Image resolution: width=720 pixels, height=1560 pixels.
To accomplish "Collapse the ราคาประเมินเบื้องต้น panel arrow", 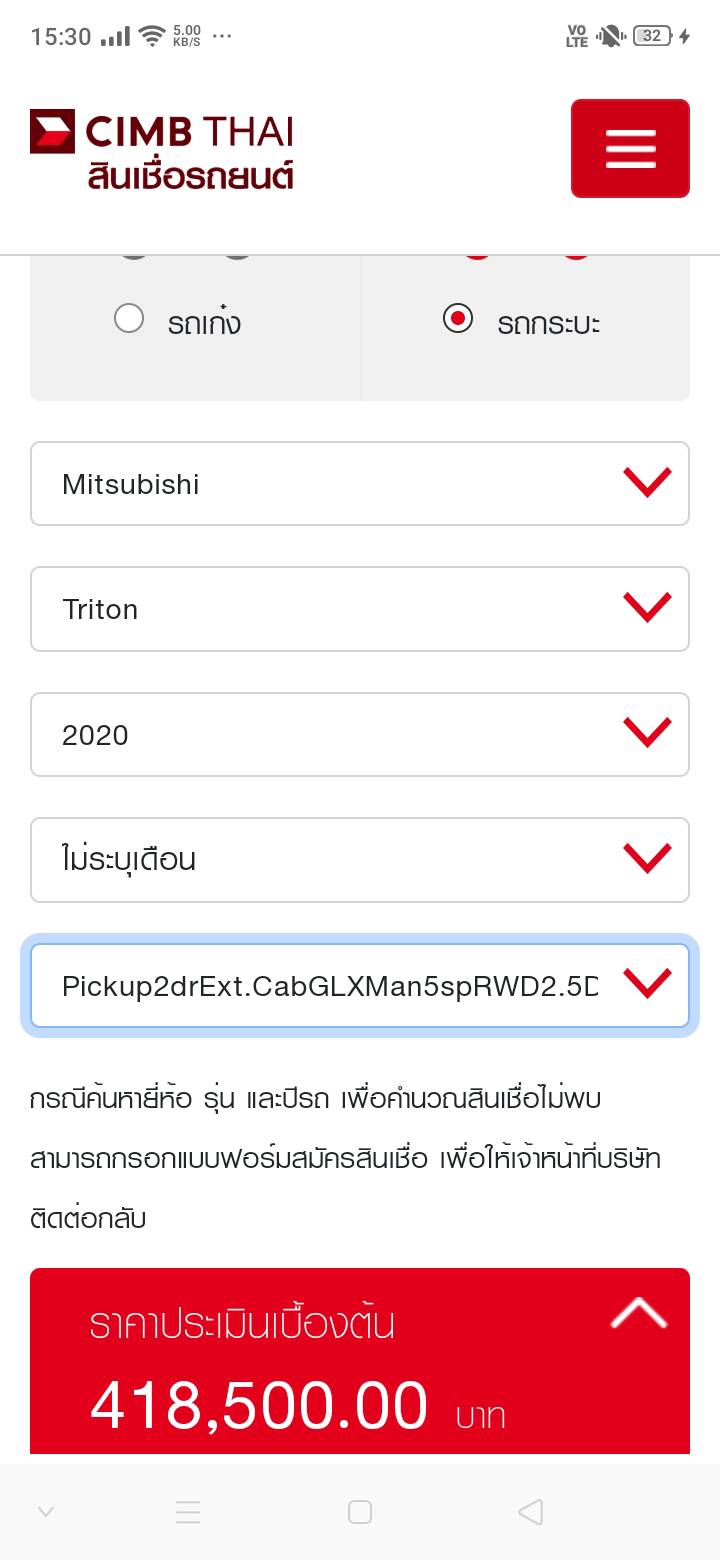I will pos(638,1314).
